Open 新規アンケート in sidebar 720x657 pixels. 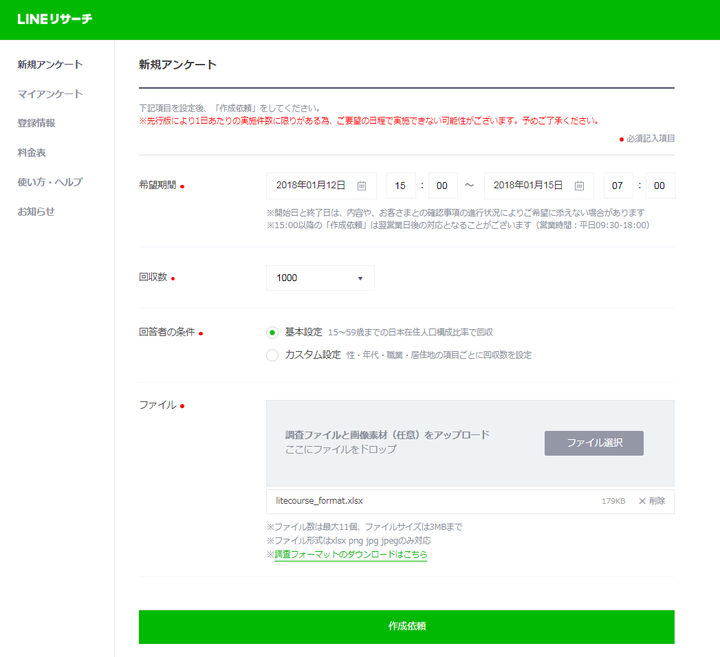point(50,65)
